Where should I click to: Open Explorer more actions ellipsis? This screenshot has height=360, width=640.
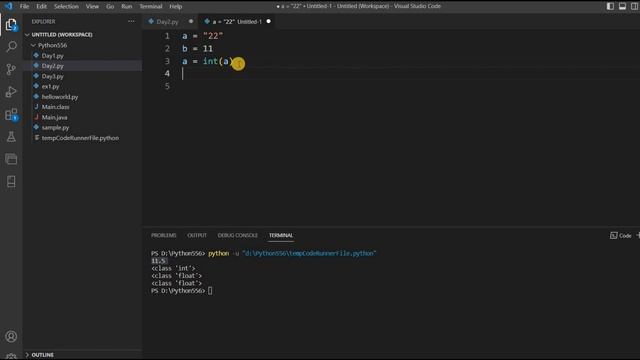coord(131,21)
